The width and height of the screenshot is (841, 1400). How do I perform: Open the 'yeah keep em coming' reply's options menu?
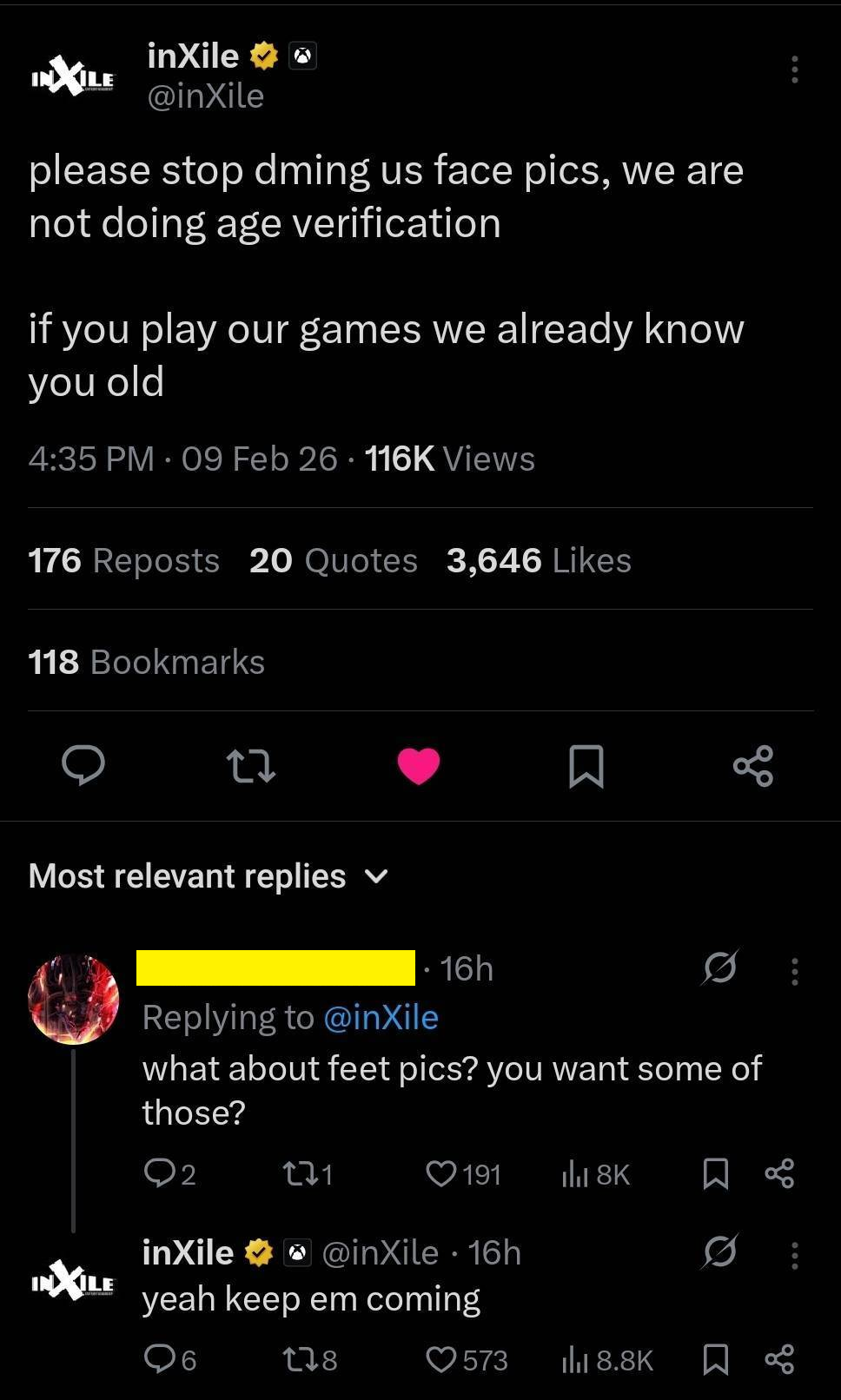click(x=794, y=1255)
